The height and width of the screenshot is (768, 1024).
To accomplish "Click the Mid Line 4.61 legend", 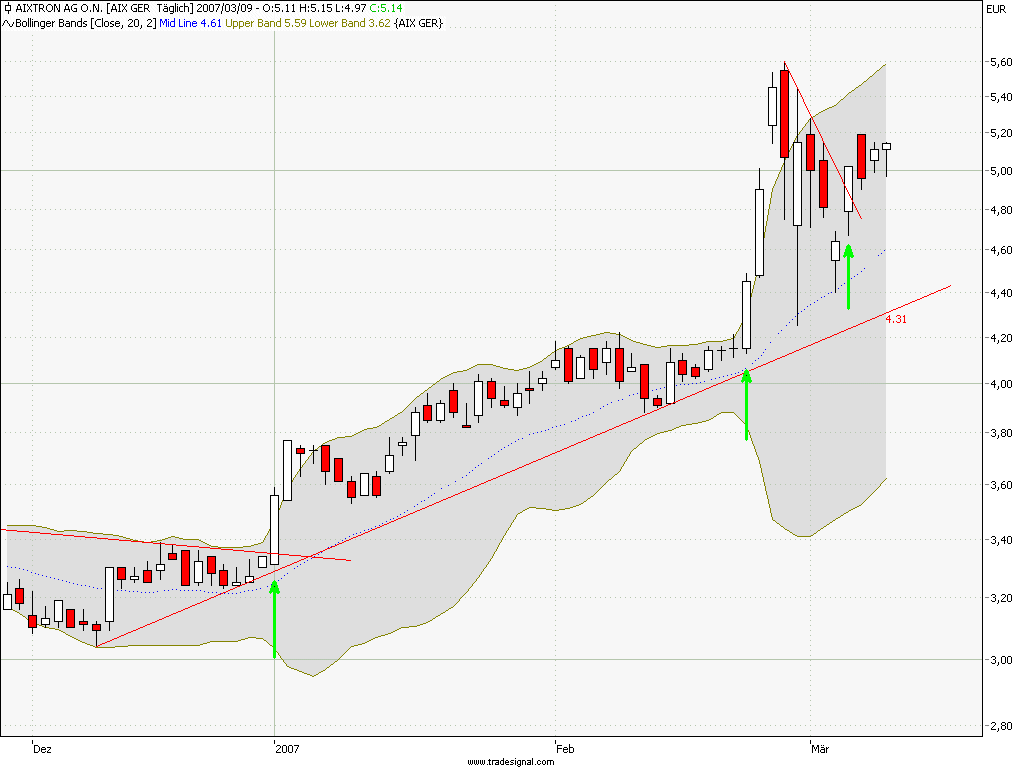I will pyautogui.click(x=191, y=24).
